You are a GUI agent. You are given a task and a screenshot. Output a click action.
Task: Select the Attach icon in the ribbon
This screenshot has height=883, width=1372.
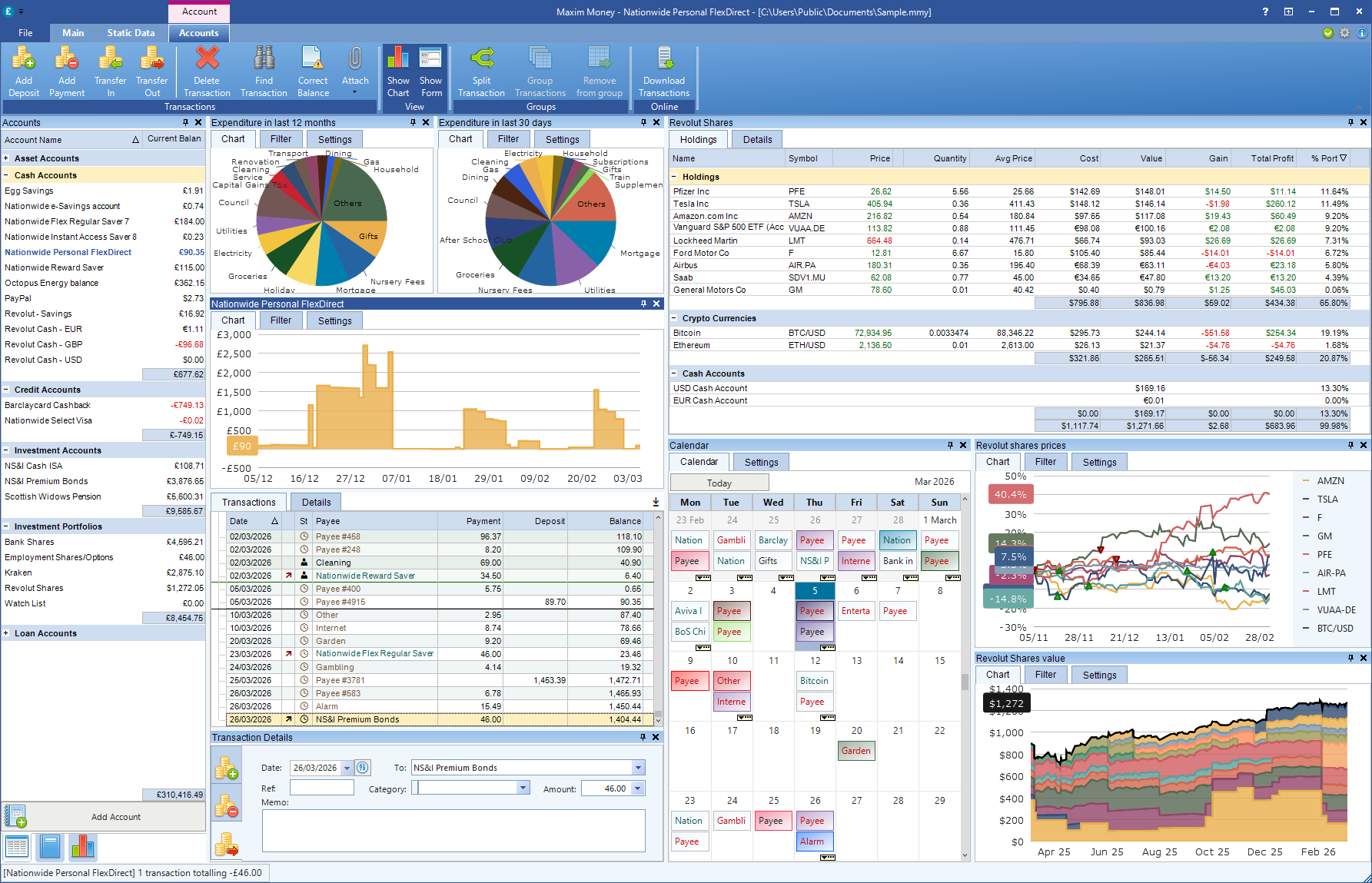point(354,69)
